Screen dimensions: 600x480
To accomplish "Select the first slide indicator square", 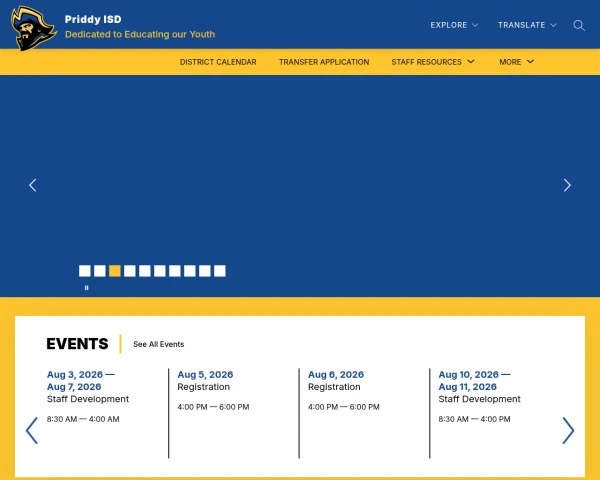I will coord(85,271).
